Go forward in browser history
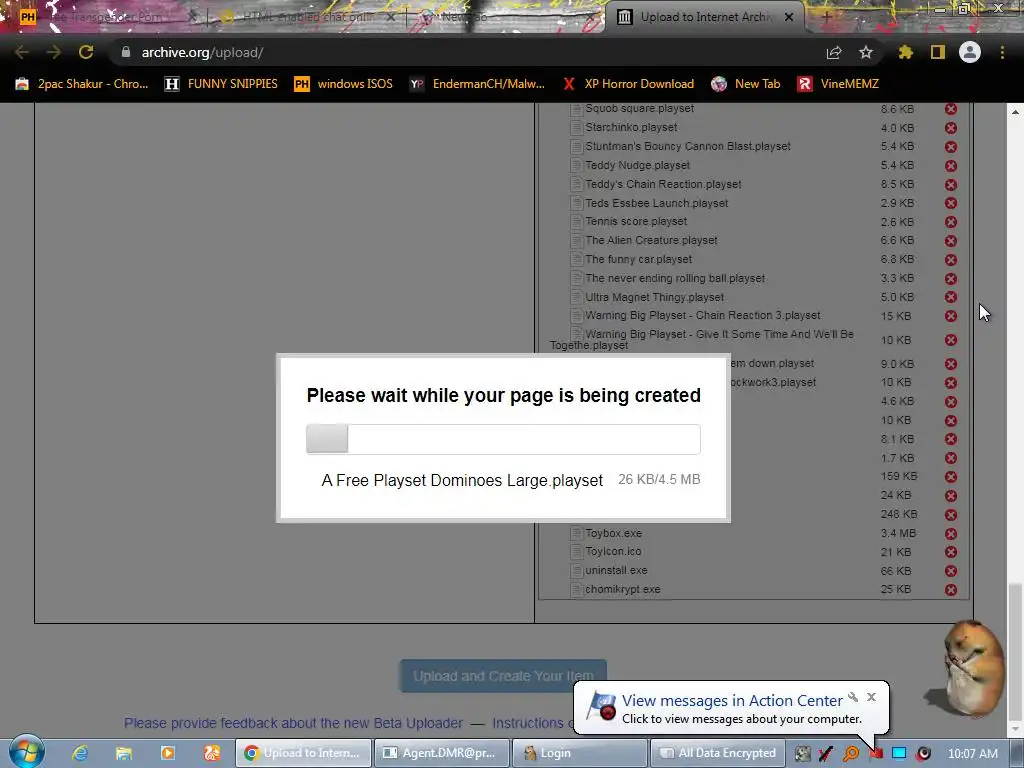This screenshot has width=1024, height=768. [54, 52]
